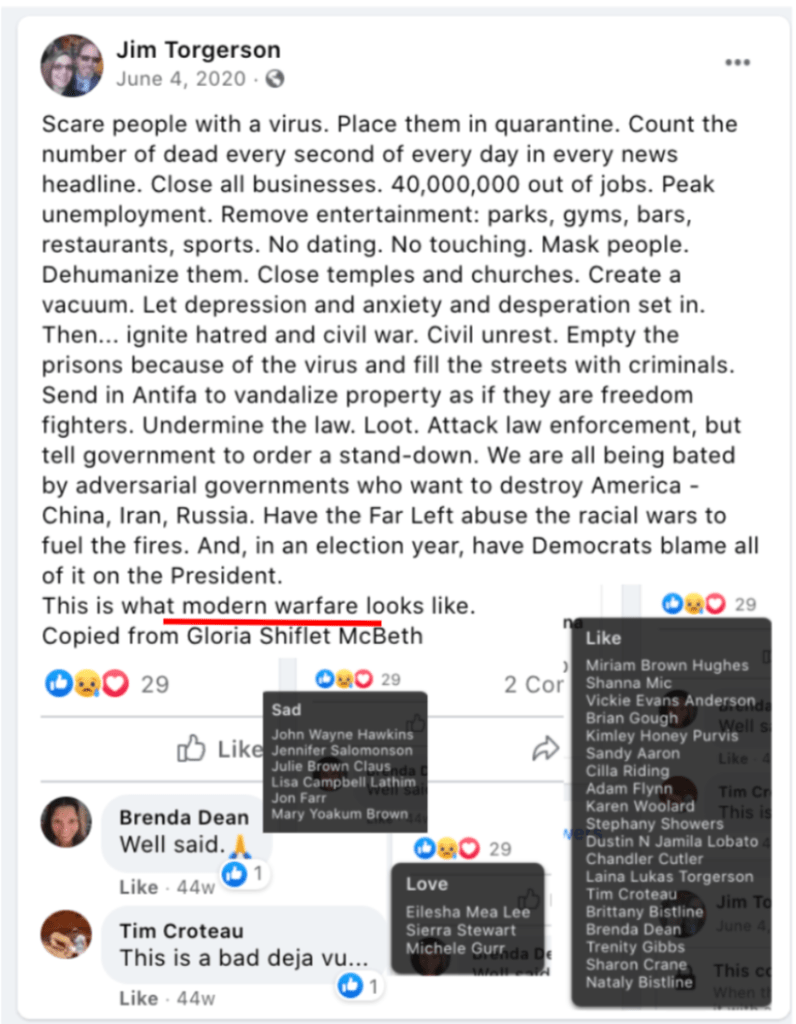The height and width of the screenshot is (1024, 796).
Task: Click the June 4, 2020 timestamp
Action: point(181,79)
